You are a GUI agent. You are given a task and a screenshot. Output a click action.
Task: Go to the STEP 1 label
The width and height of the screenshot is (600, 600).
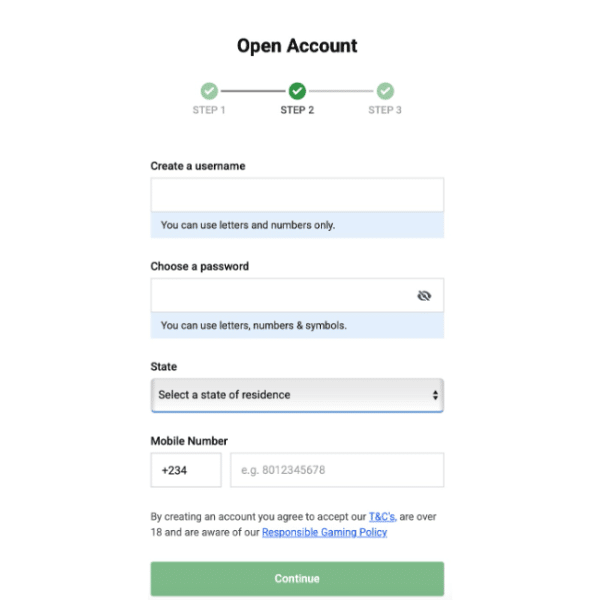(209, 110)
